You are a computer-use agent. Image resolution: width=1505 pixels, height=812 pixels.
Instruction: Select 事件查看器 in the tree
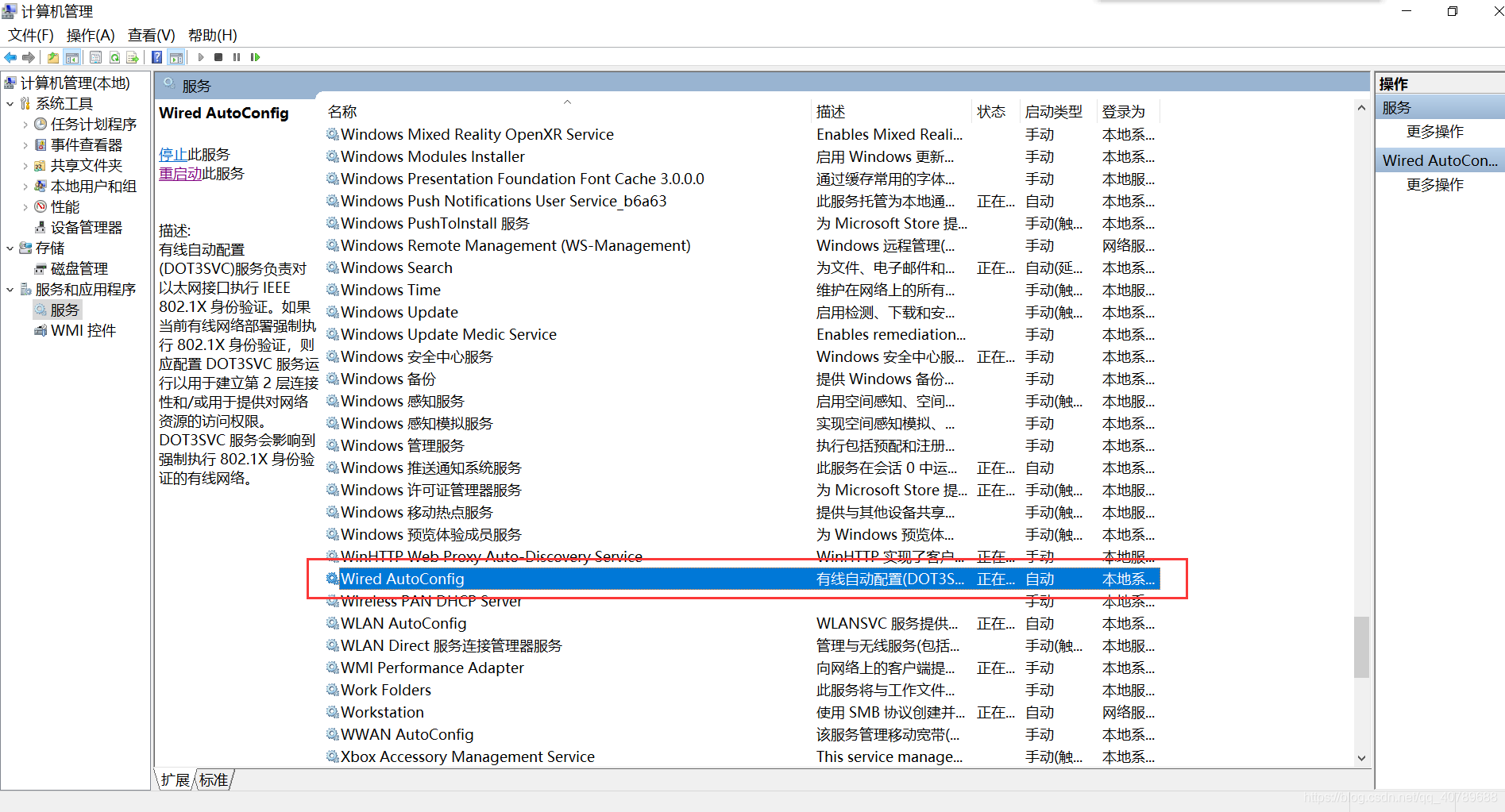[87, 144]
